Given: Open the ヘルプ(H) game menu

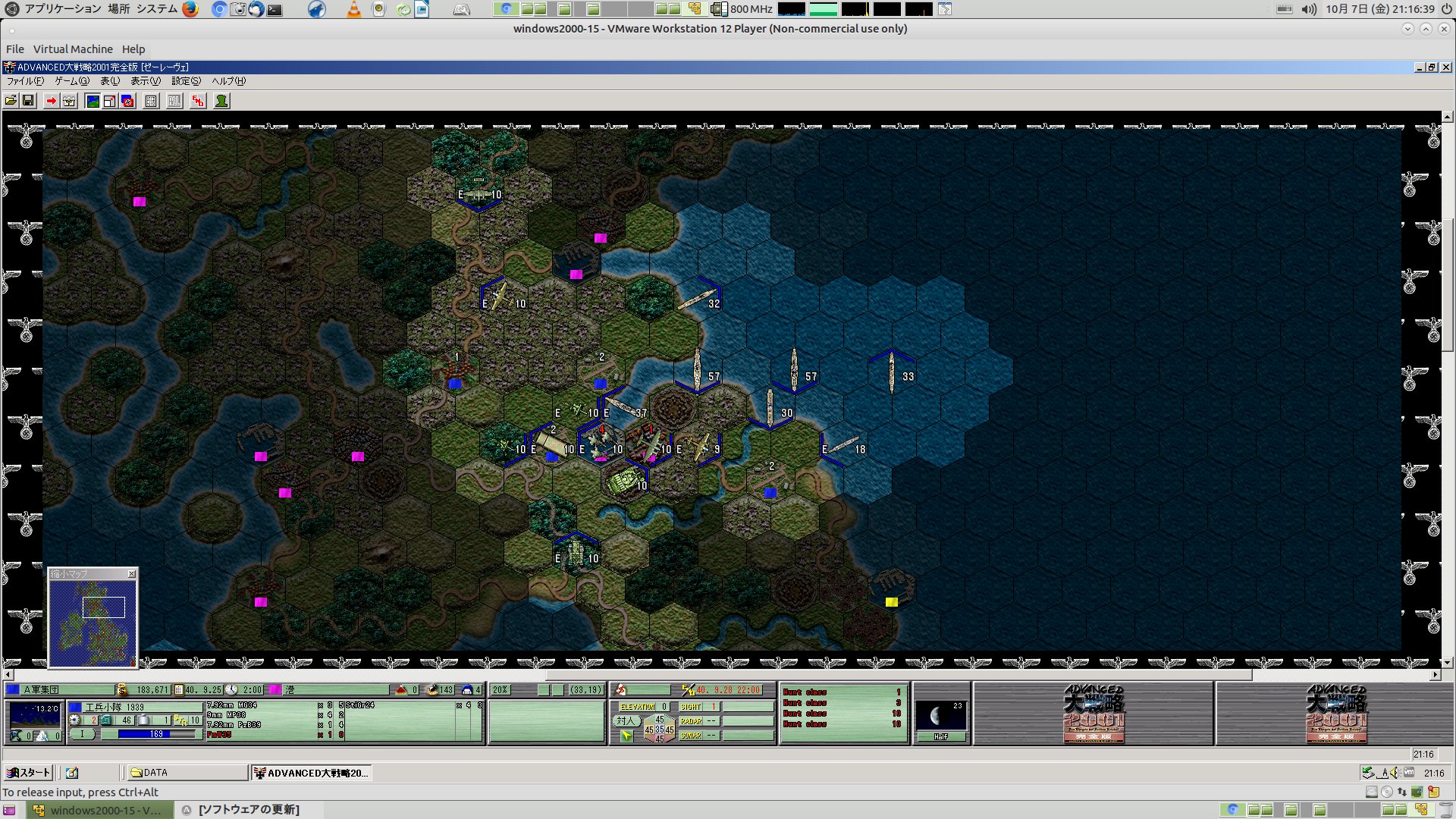Looking at the screenshot, I should pos(228,81).
